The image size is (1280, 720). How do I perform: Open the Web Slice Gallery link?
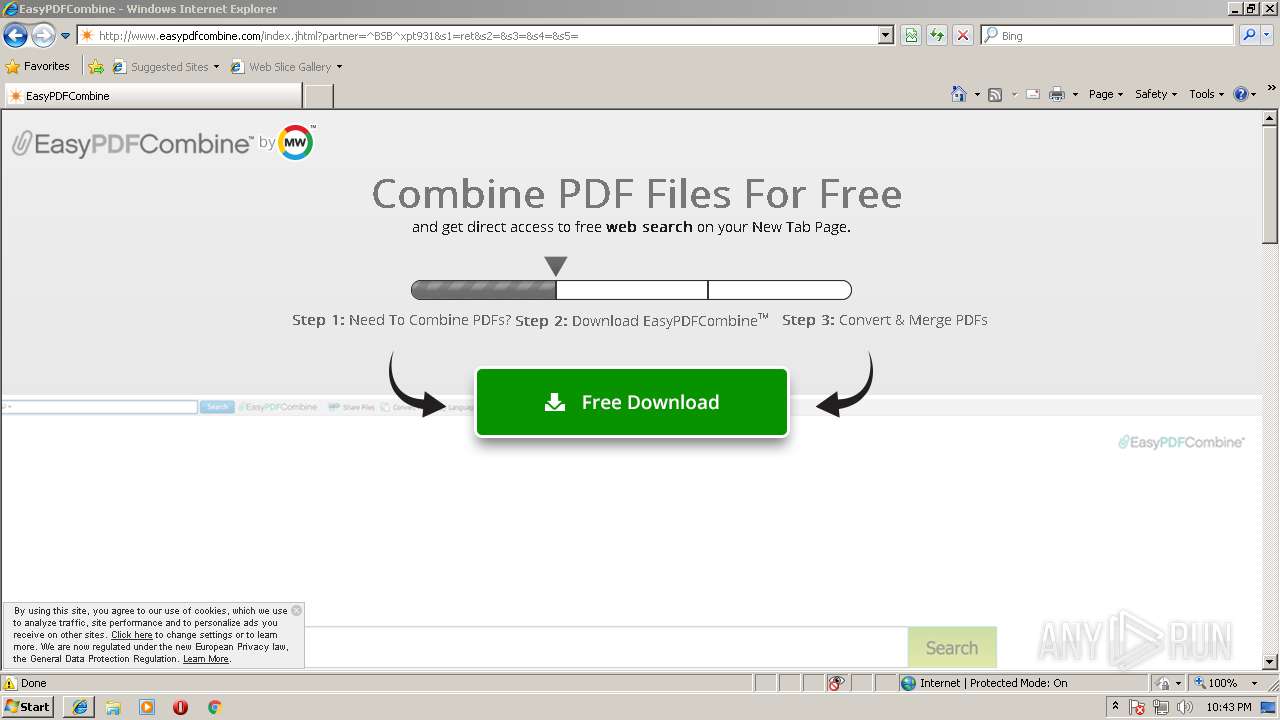pos(286,67)
